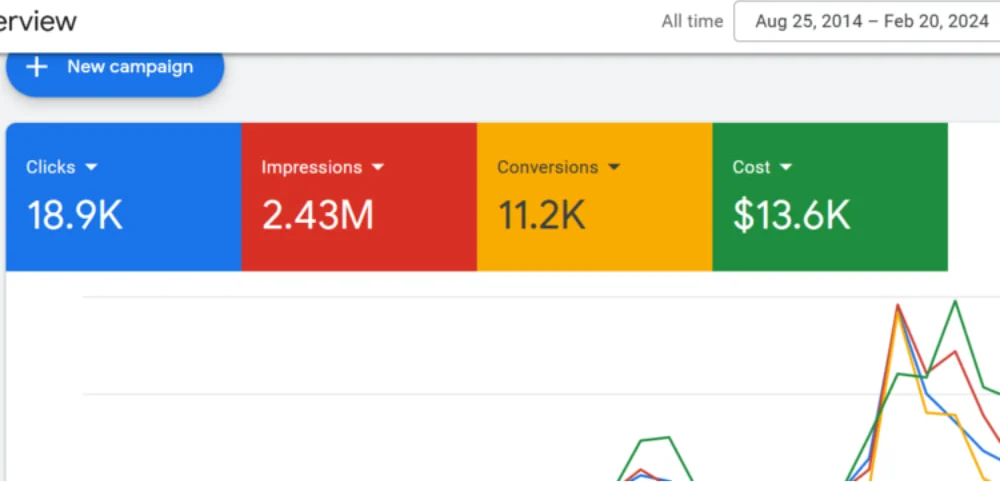Open the Impressions metric dropdown arrow
1000x482 pixels.
pyautogui.click(x=378, y=167)
